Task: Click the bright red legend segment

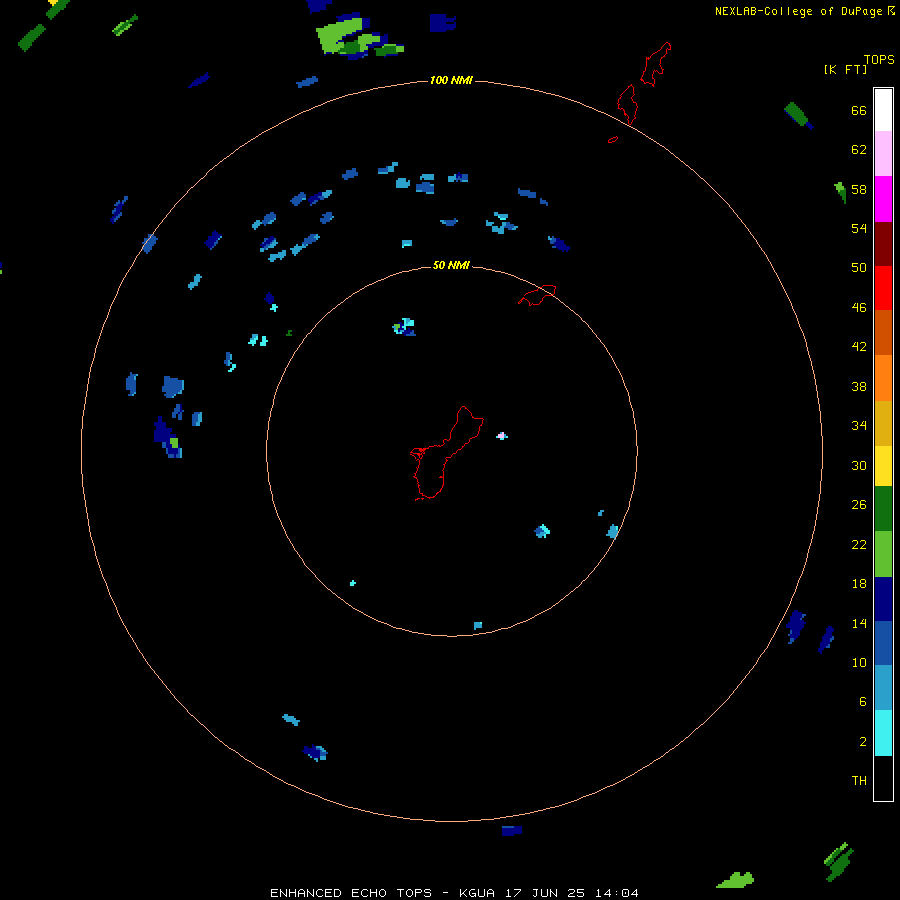Action: pos(883,288)
